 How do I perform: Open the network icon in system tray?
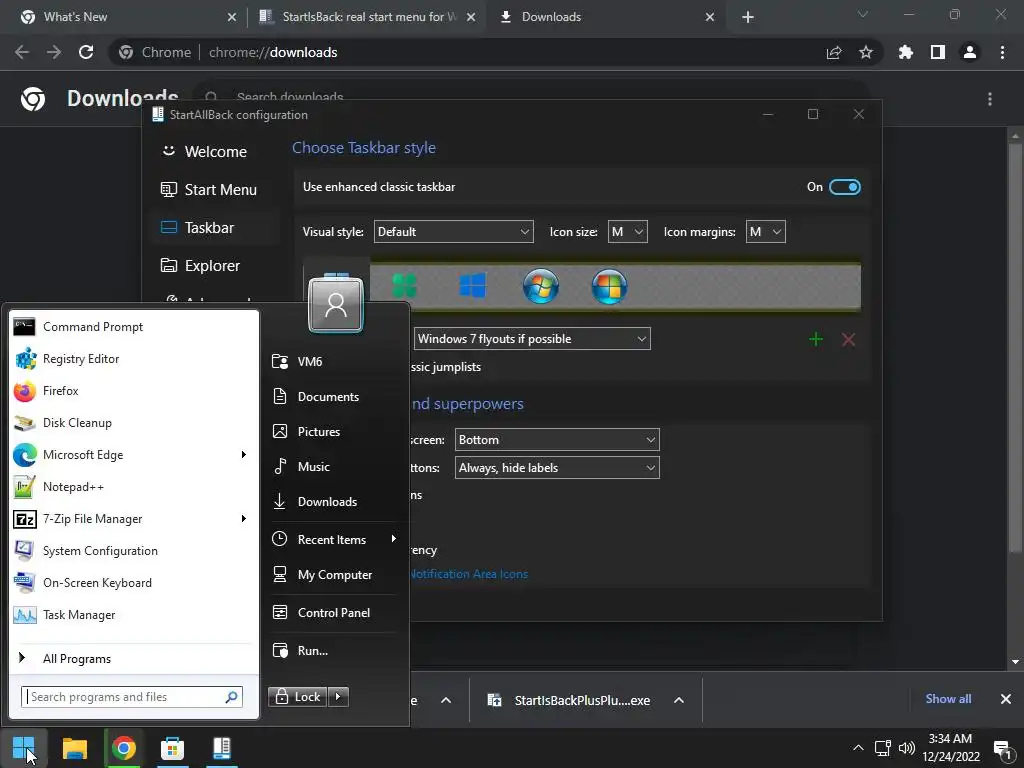pos(883,748)
